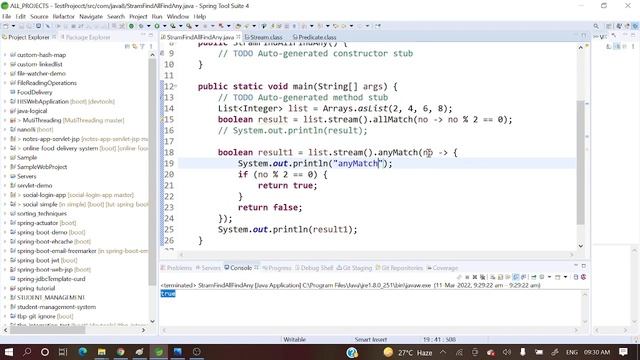Image resolution: width=640 pixels, height=360 pixels.
Task: Open the Servers tab in the bottom panel
Action: tap(208, 268)
